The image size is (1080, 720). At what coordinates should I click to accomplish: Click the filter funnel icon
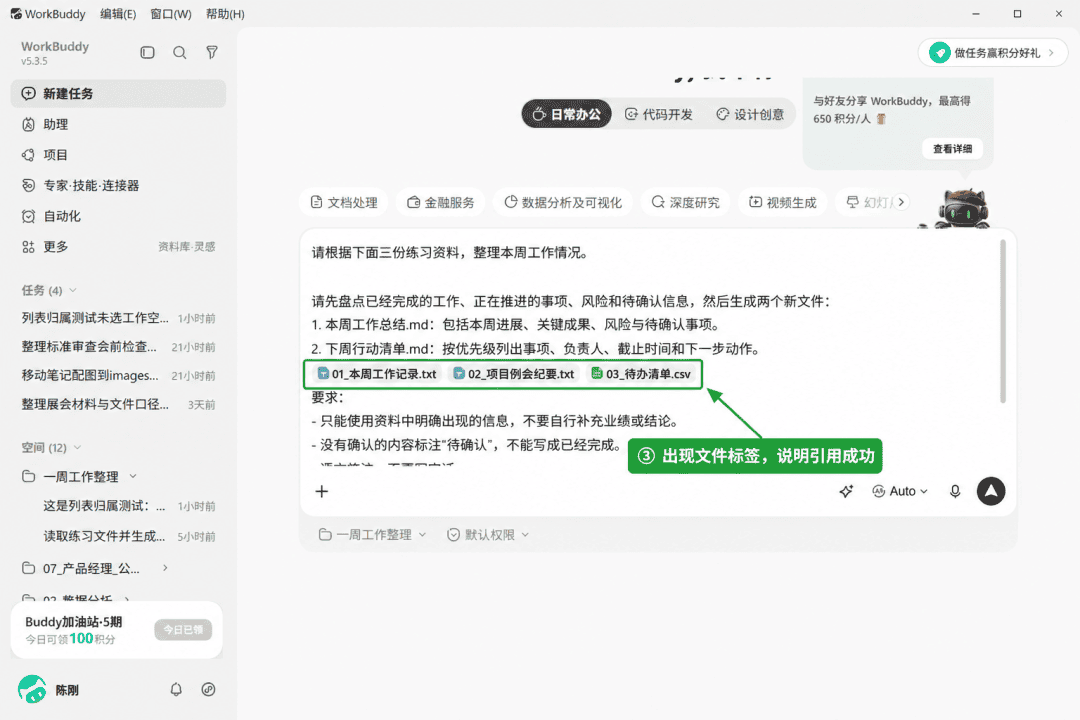click(212, 52)
